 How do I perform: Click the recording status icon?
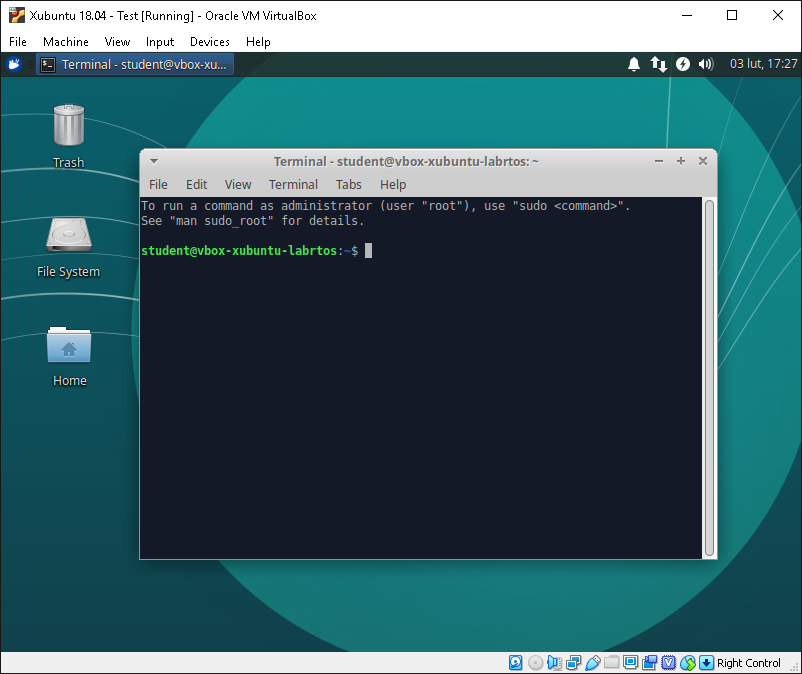[650, 663]
